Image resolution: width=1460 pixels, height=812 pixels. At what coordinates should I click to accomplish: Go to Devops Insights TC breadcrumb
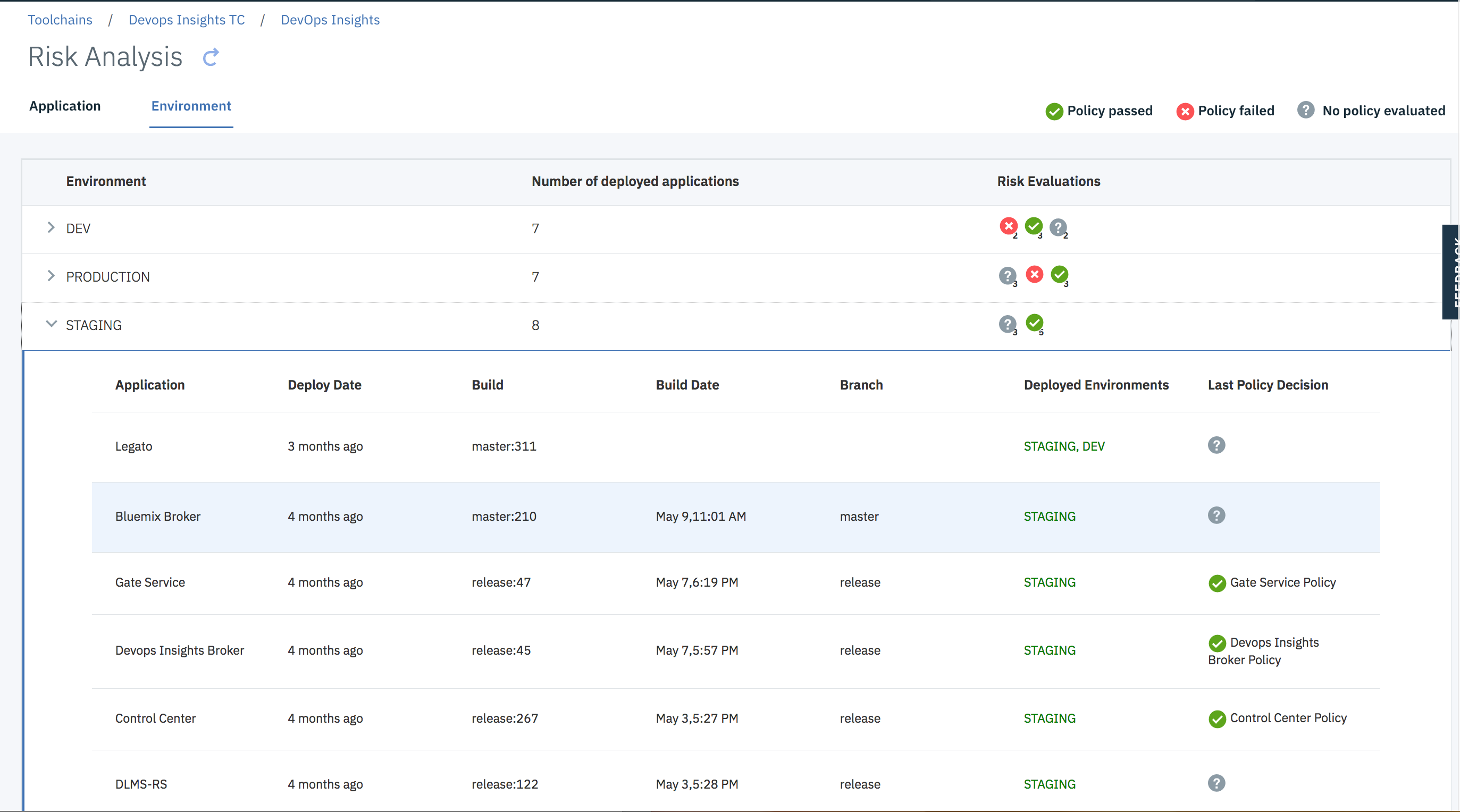(x=187, y=20)
